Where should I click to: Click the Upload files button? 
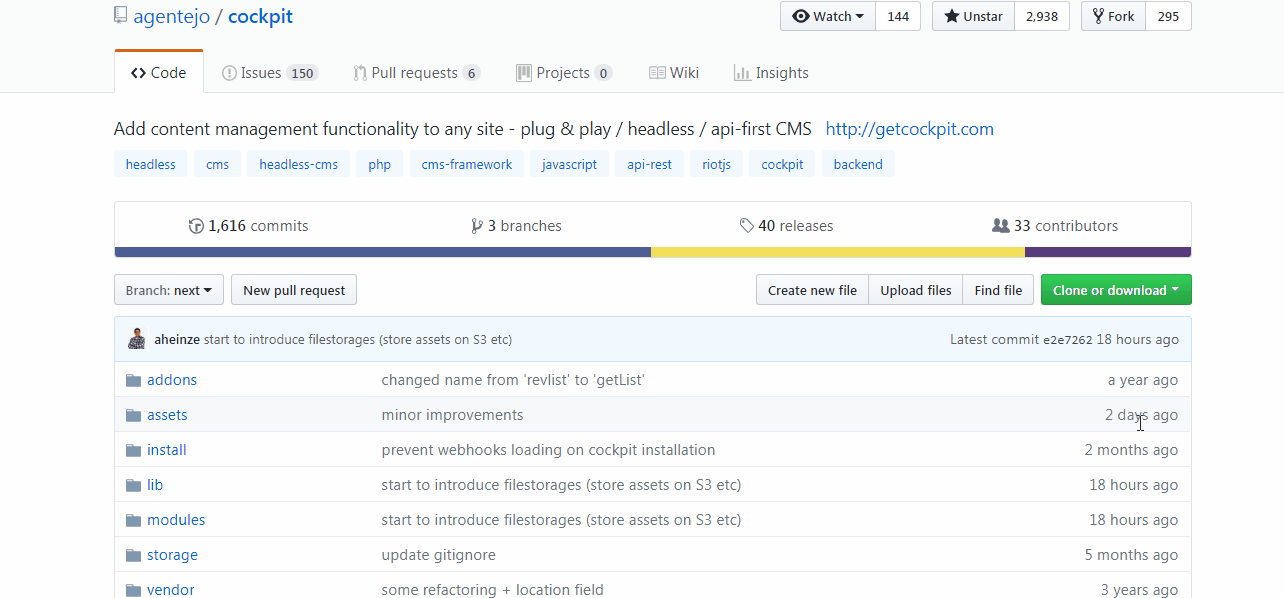(916, 290)
